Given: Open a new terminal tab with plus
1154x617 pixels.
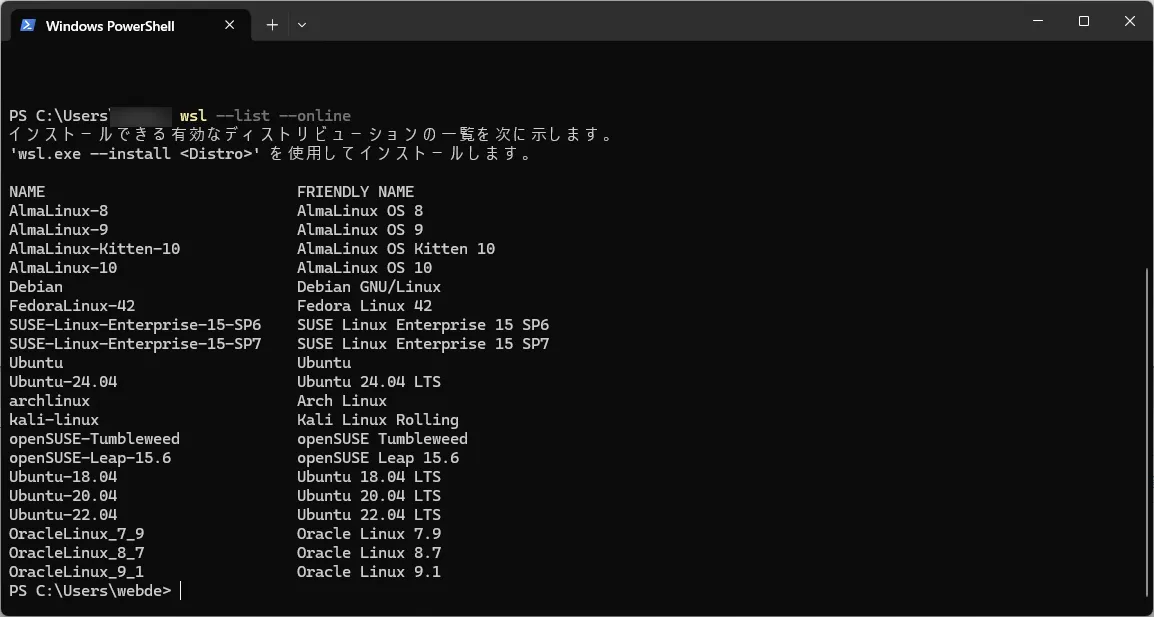Looking at the screenshot, I should click(x=272, y=25).
